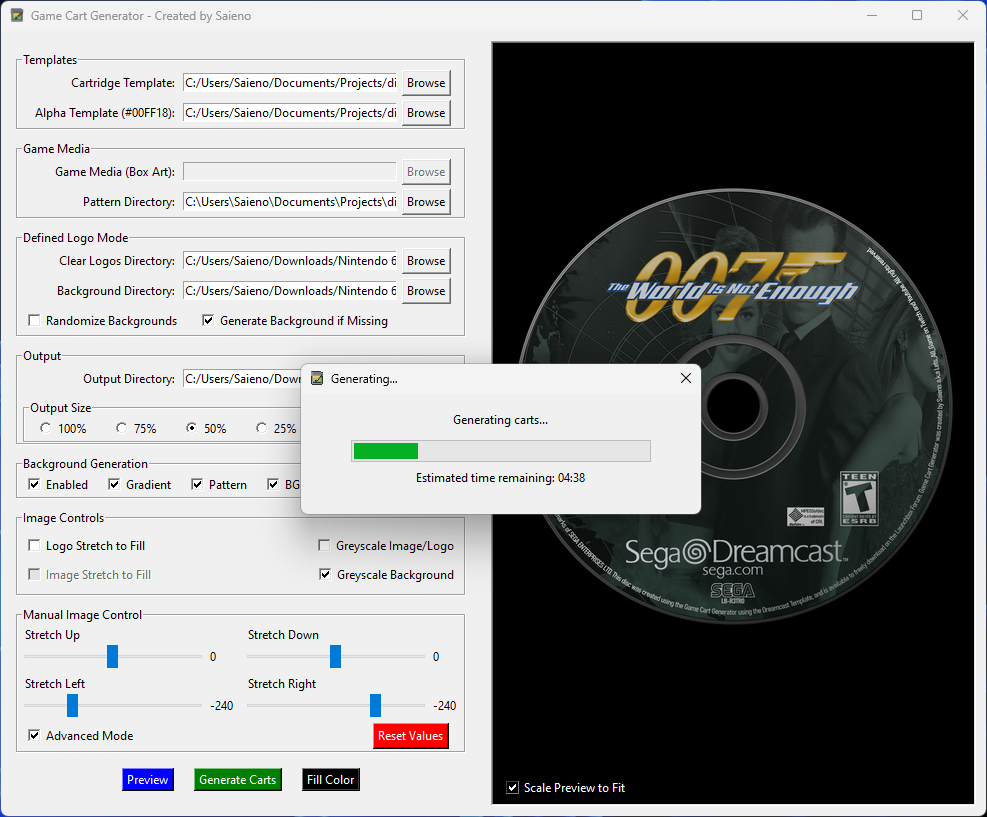The width and height of the screenshot is (987, 817).
Task: Click the Pattern Directory path field
Action: pyautogui.click(x=290, y=202)
